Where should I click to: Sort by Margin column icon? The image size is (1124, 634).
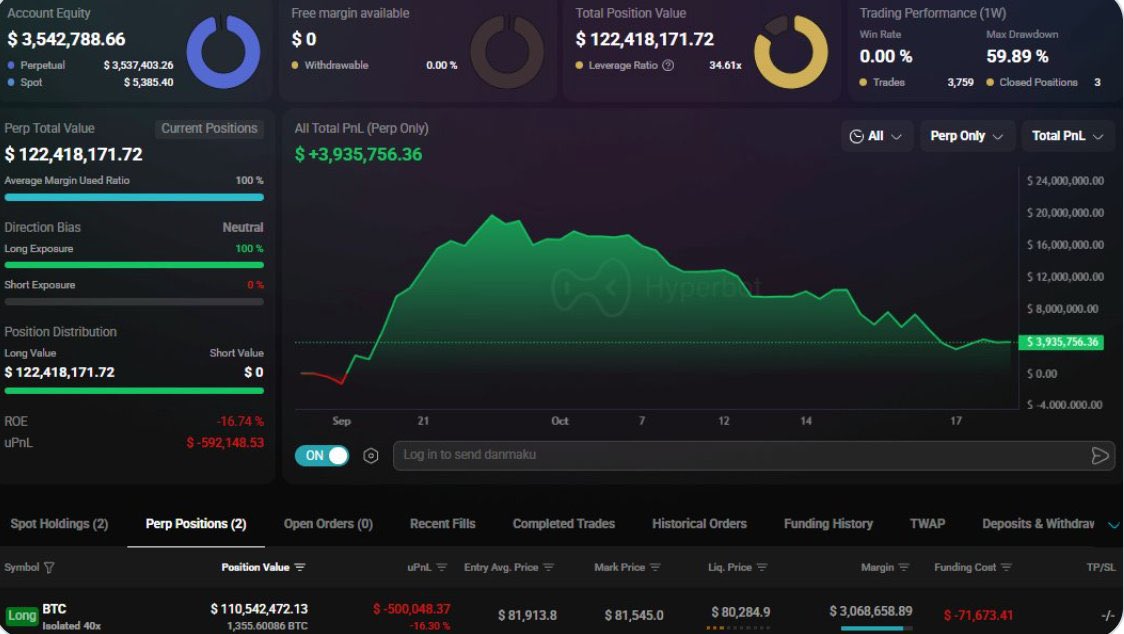point(903,567)
